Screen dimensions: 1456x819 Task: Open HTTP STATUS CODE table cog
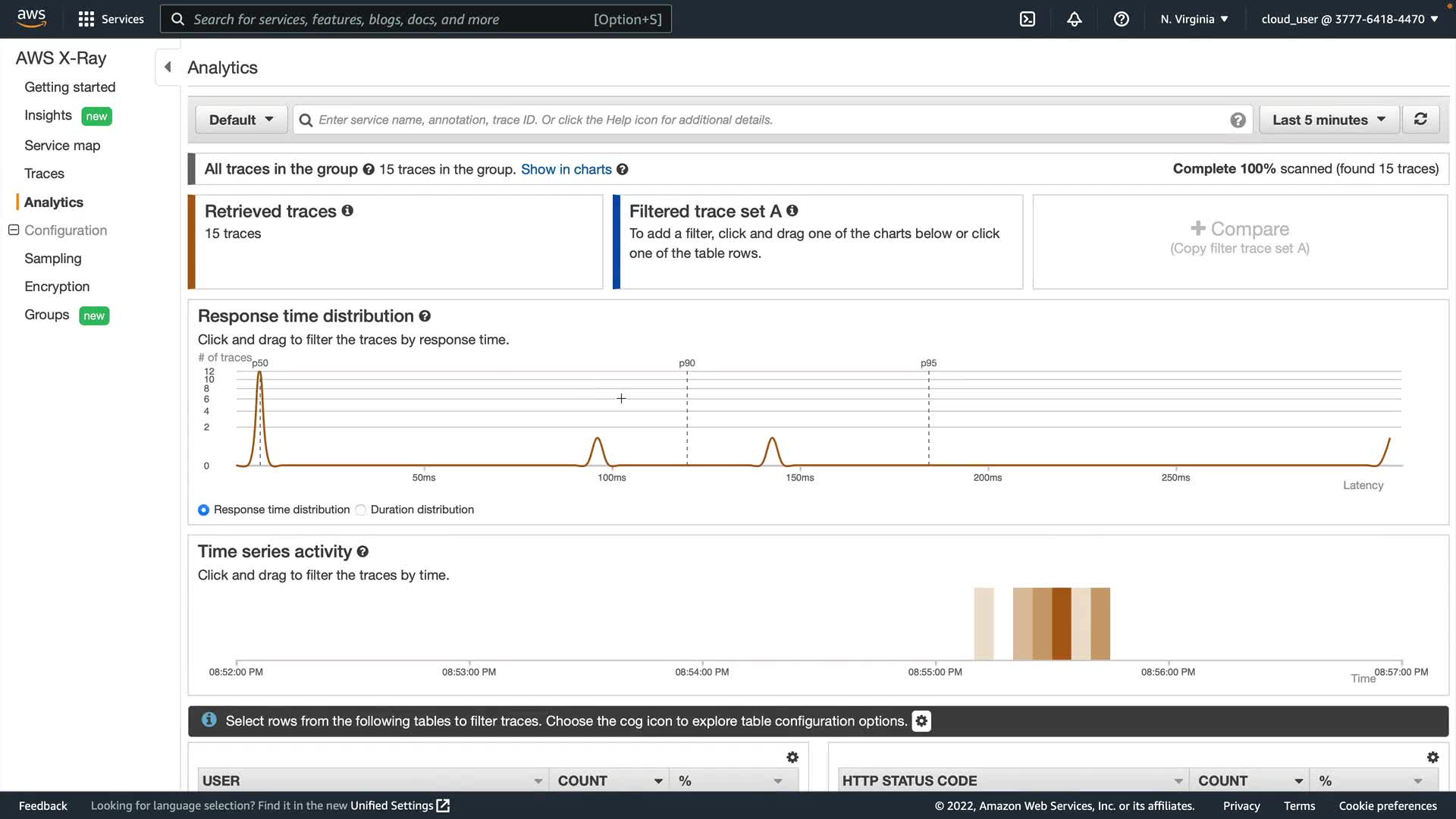tap(1432, 757)
